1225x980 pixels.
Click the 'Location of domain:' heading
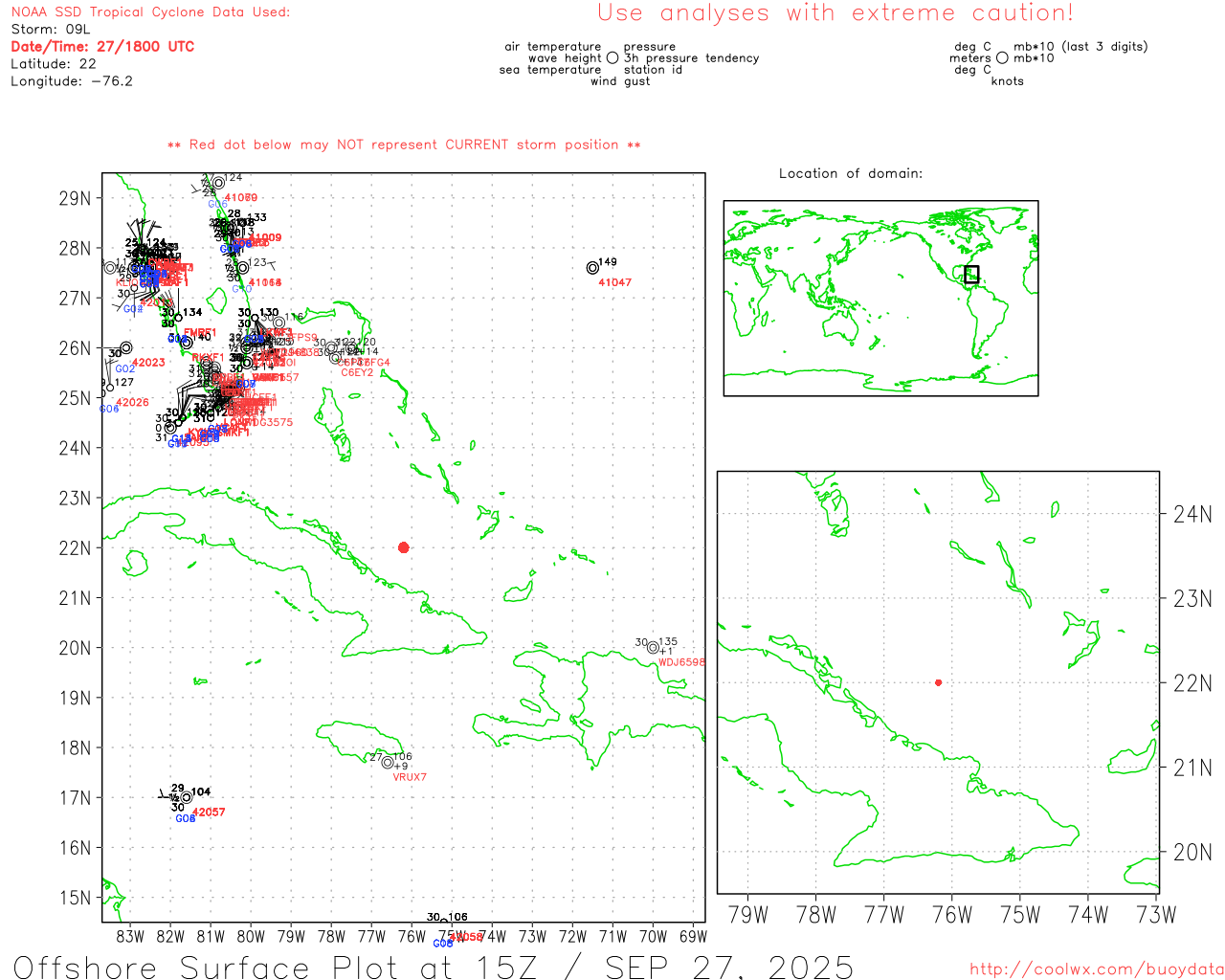[x=850, y=173]
